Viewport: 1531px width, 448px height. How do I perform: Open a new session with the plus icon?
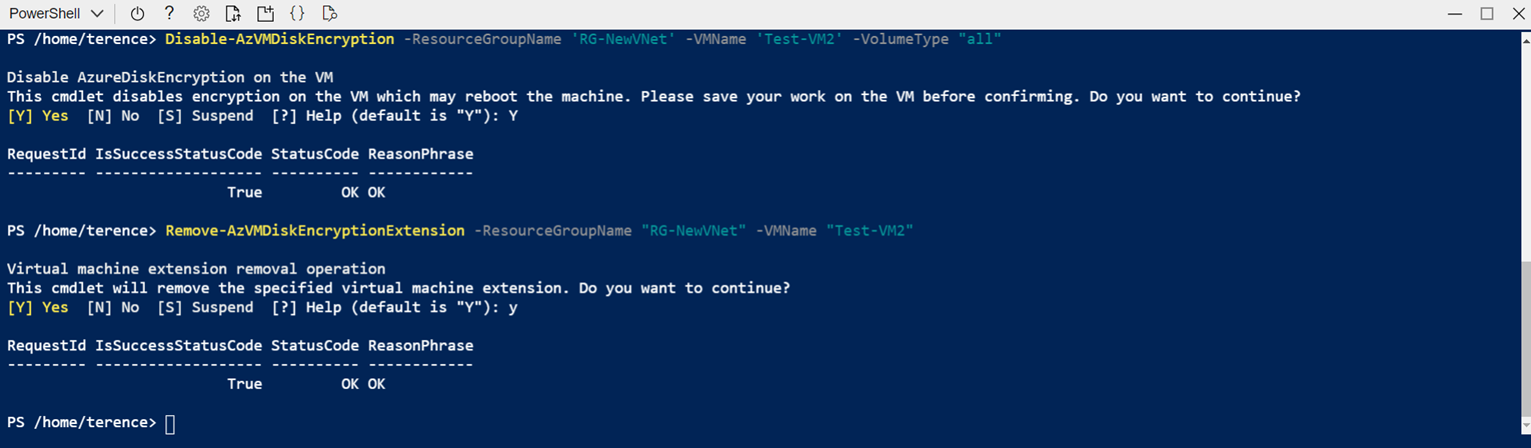(265, 14)
